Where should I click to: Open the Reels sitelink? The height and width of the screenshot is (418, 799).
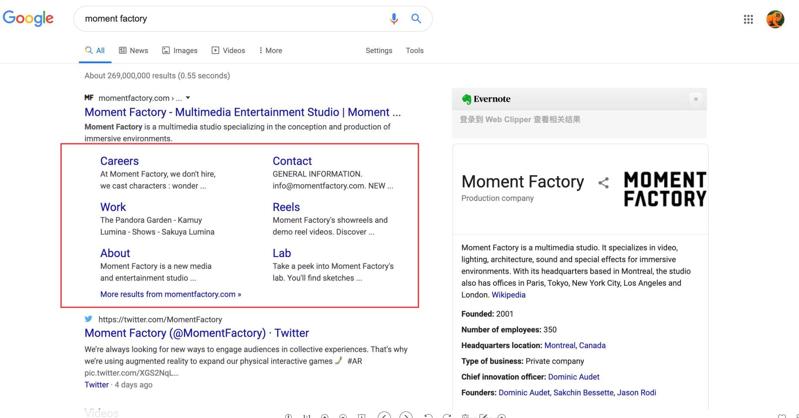tap(286, 207)
